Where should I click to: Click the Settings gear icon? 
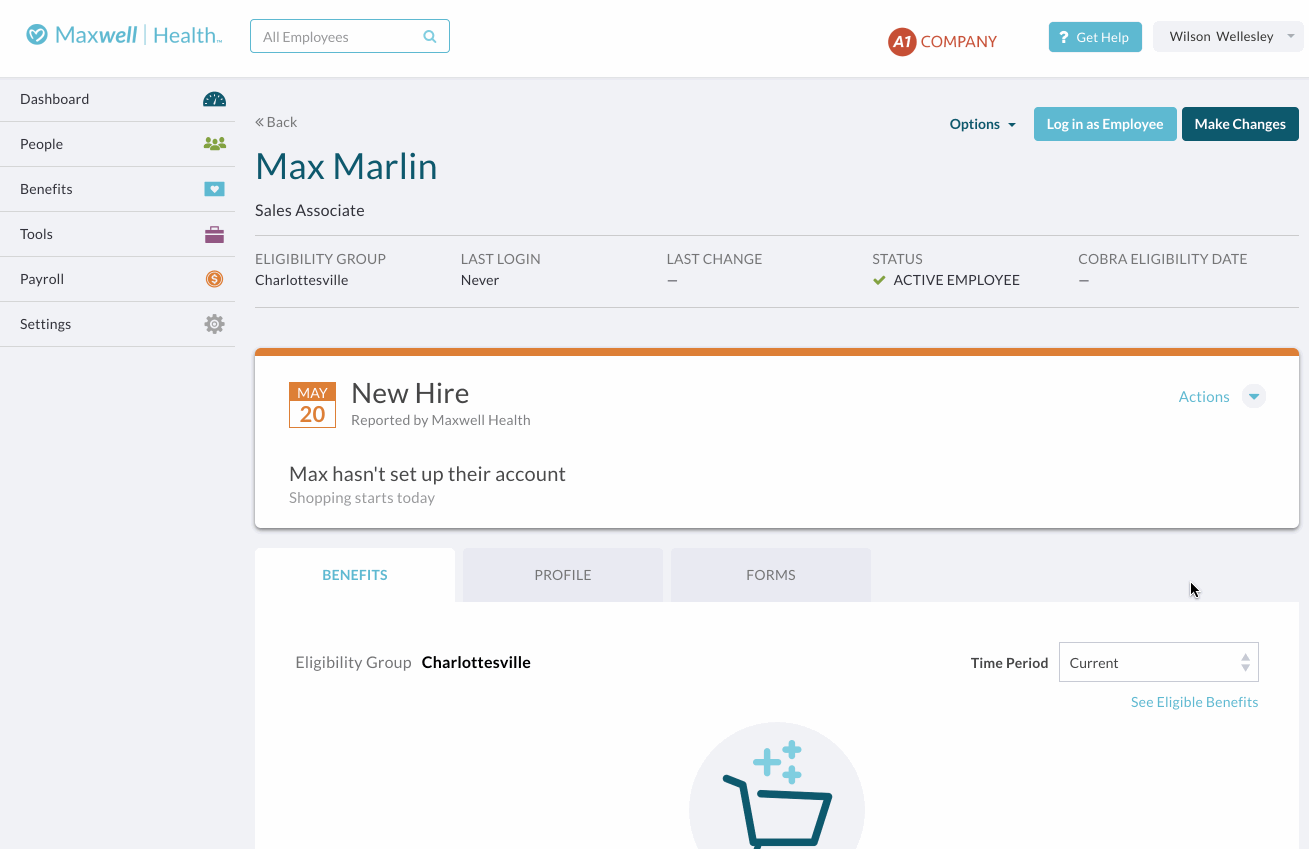pyautogui.click(x=214, y=324)
